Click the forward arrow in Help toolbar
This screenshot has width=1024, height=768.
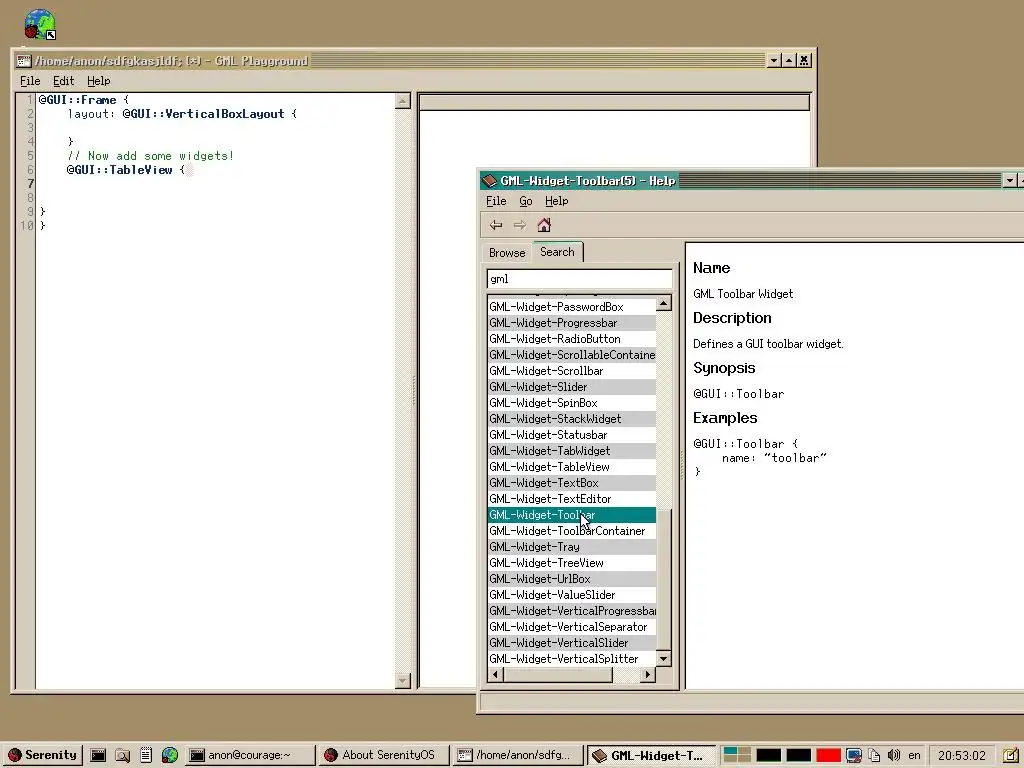coord(520,225)
